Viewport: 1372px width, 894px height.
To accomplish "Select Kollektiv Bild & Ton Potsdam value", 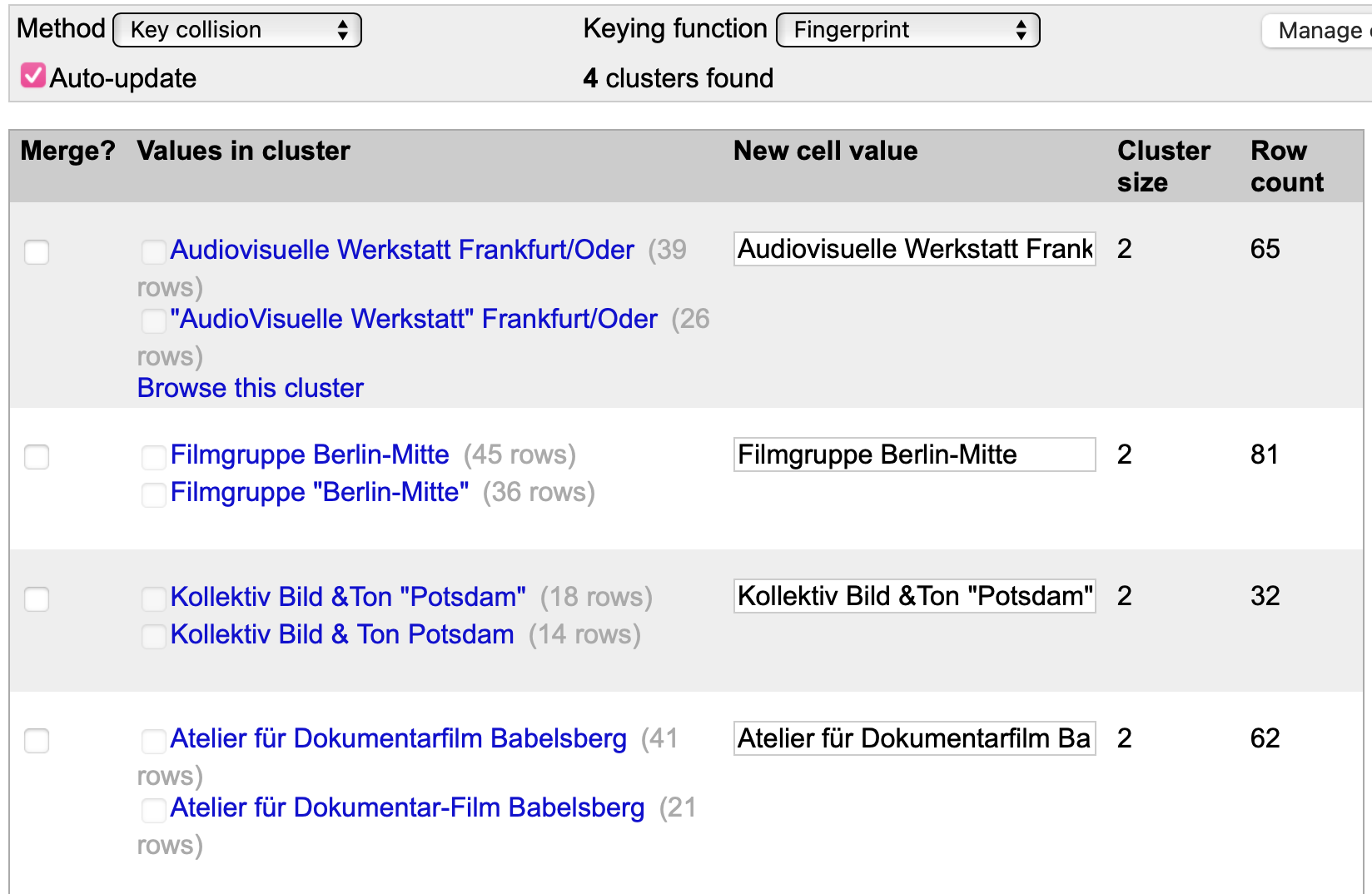I will [x=342, y=634].
